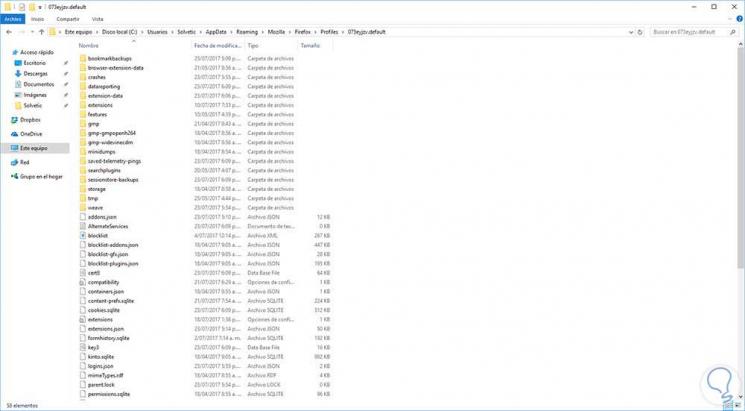The image size is (745, 411).
Task: Open Descargas in the sidebar
Action: click(x=35, y=74)
